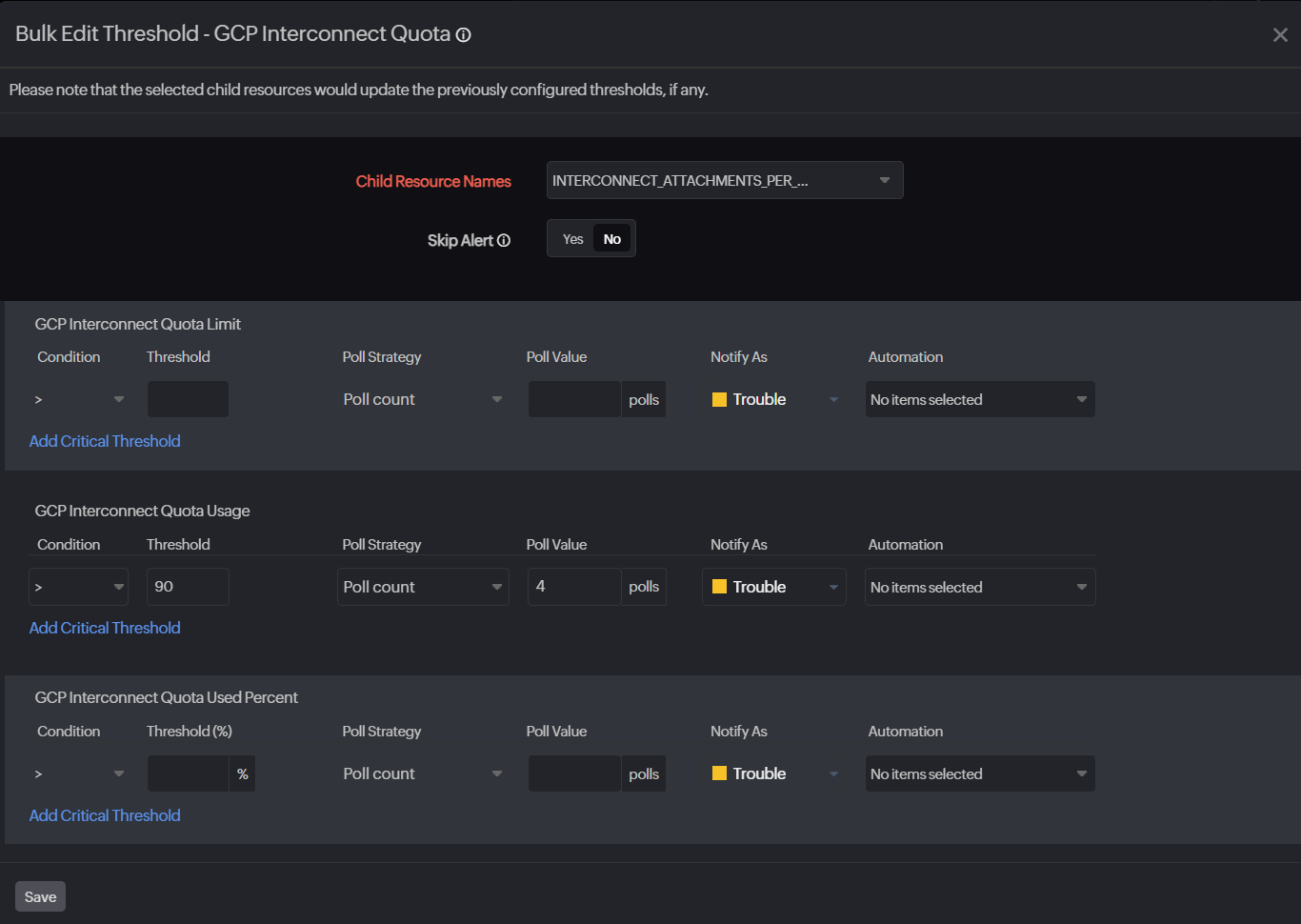Open the Child Resource Names dropdown

[724, 181]
